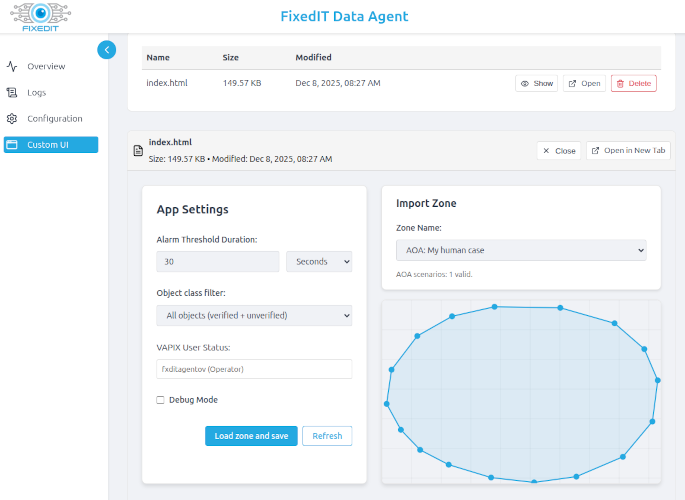Open index.html from the file row

coord(584,83)
